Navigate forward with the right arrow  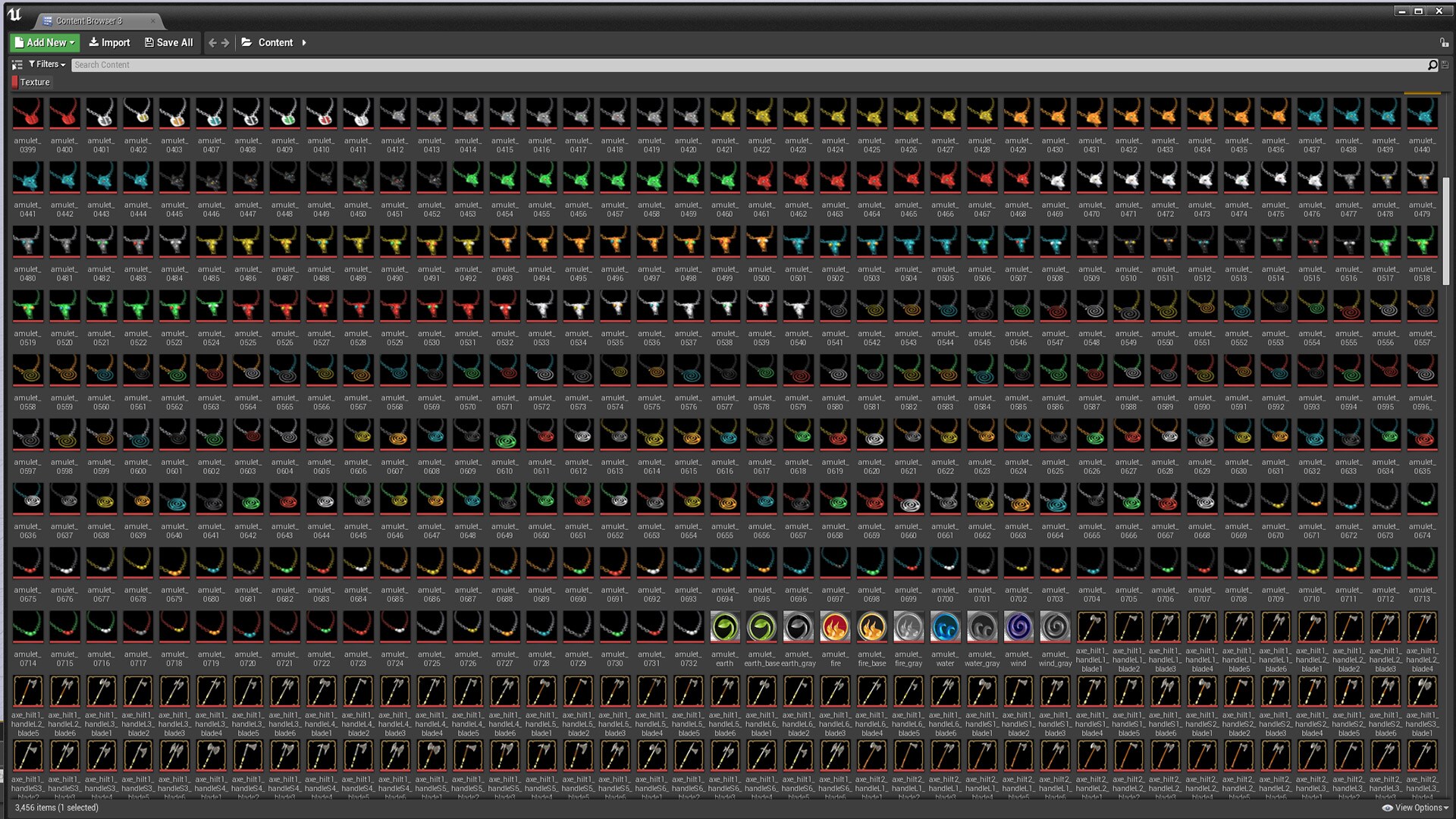(x=225, y=43)
